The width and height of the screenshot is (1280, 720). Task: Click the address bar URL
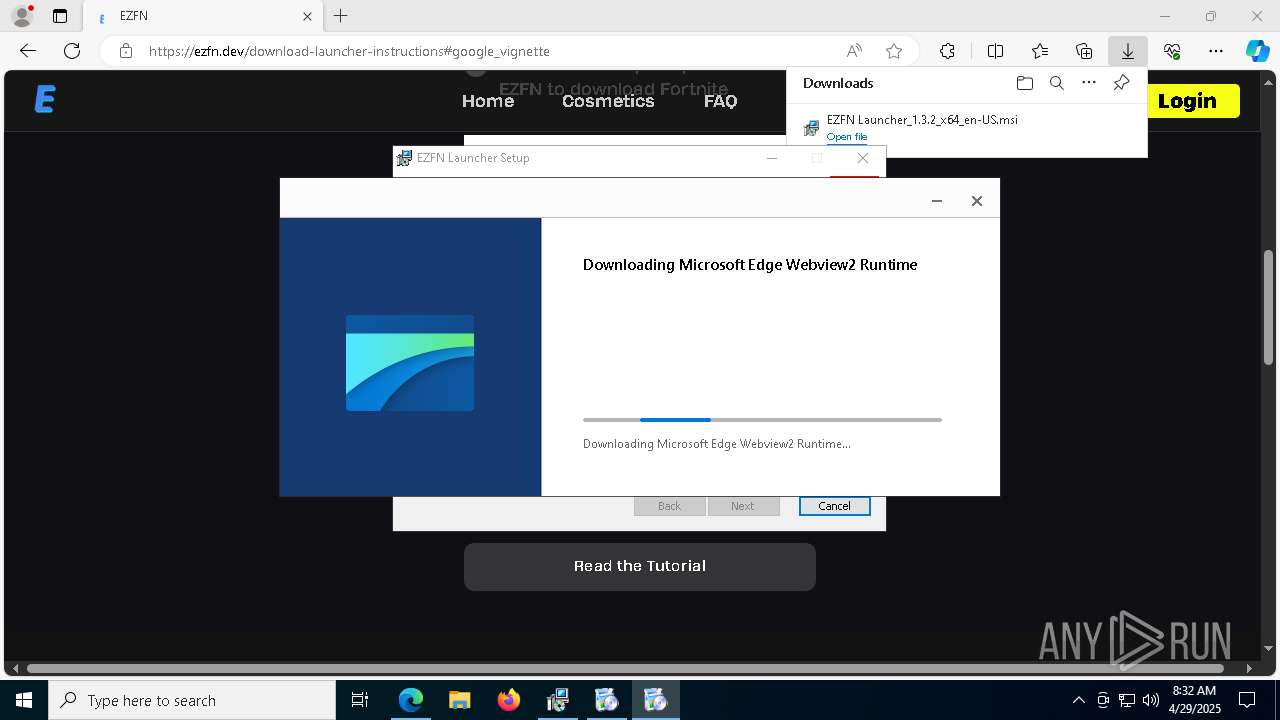[349, 51]
